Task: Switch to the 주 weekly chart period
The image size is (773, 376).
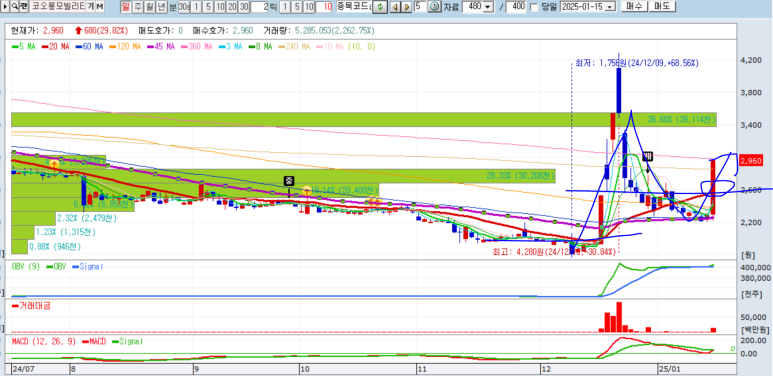Action: point(137,7)
